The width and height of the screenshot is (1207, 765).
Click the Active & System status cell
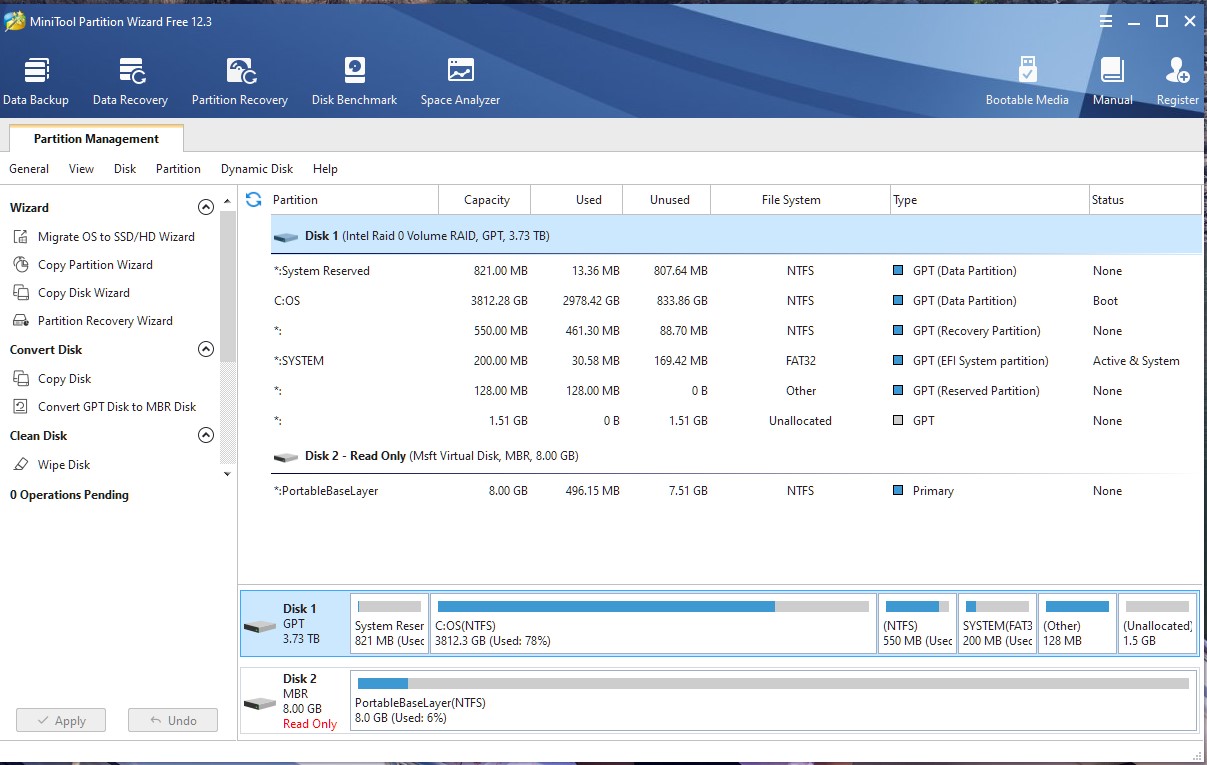1136,361
